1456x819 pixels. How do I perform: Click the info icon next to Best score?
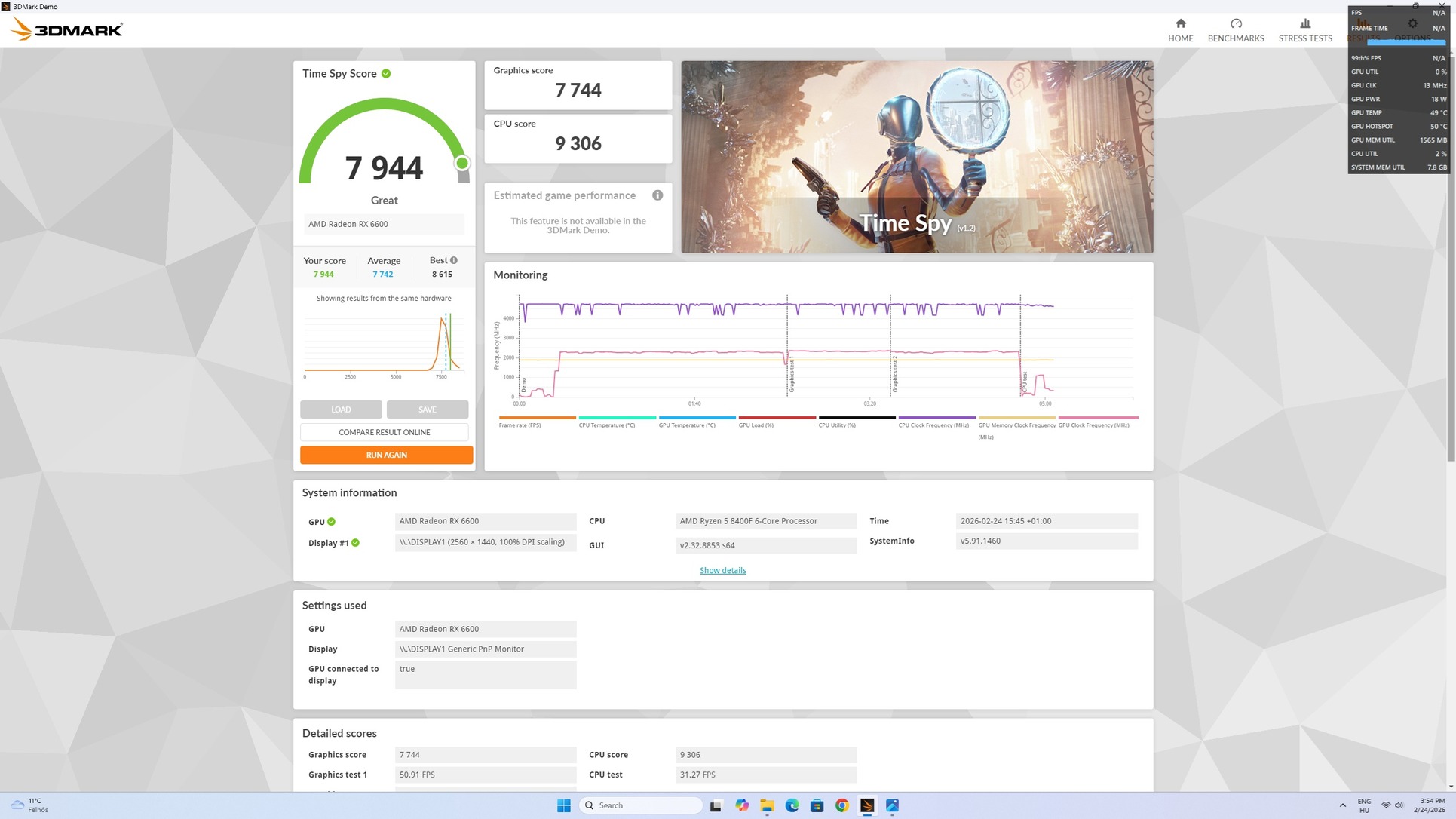(x=454, y=260)
